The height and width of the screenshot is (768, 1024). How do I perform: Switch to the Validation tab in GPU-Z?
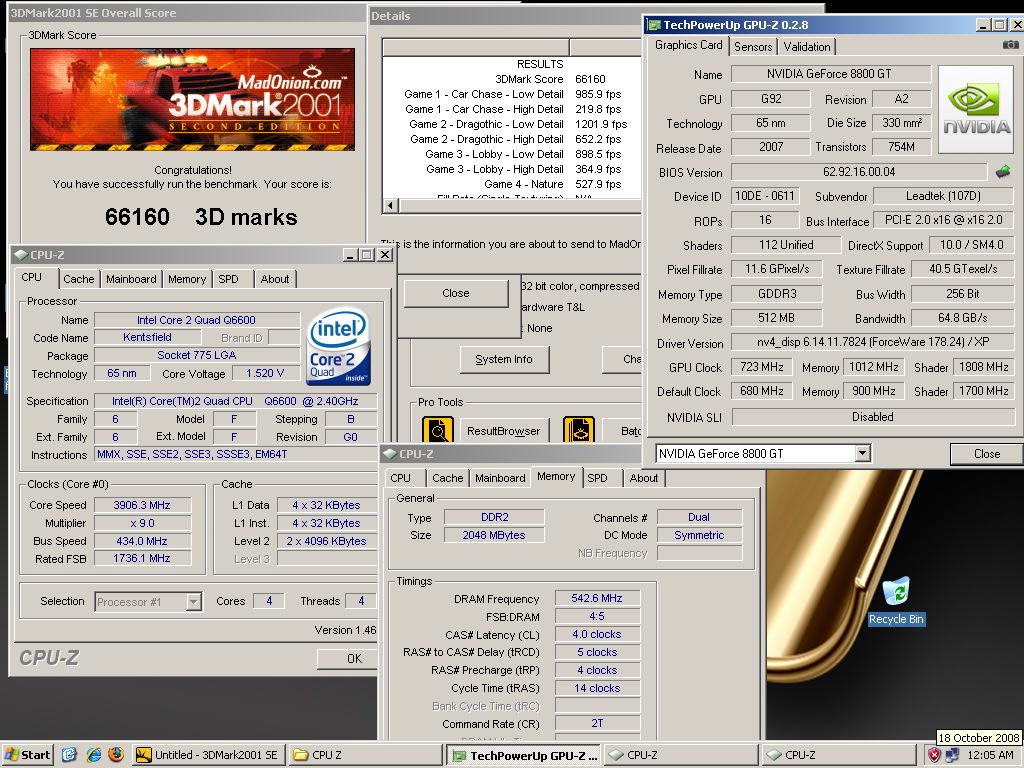807,46
